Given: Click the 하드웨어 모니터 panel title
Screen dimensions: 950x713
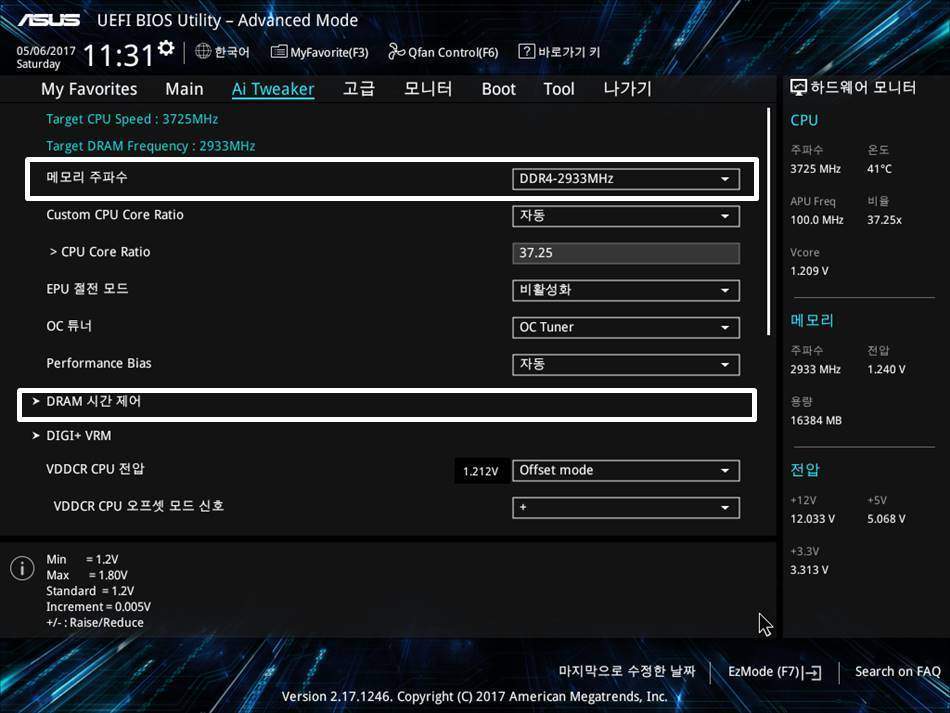Looking at the screenshot, I should coord(863,88).
